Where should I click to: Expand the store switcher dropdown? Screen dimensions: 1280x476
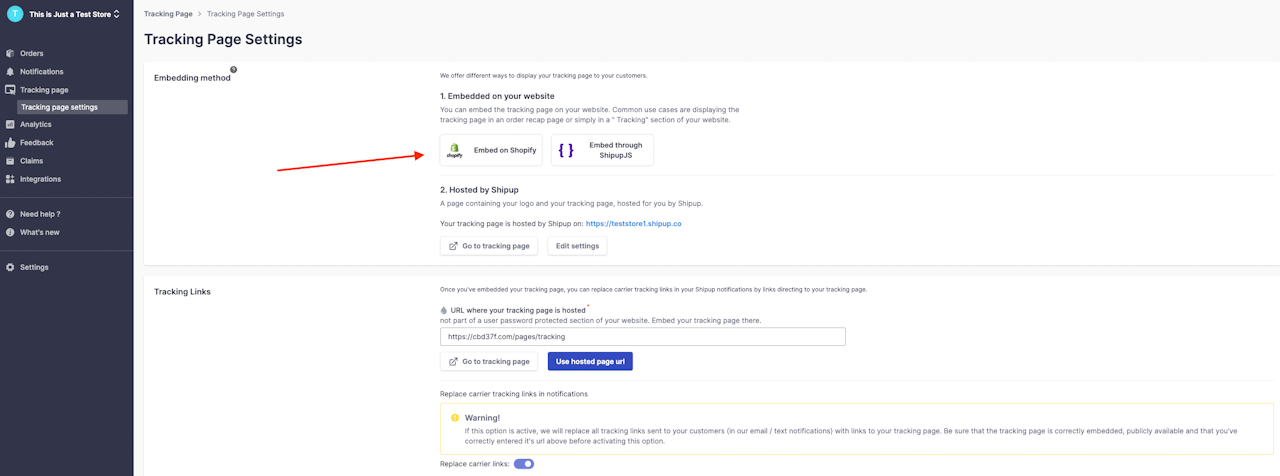[x=116, y=14]
